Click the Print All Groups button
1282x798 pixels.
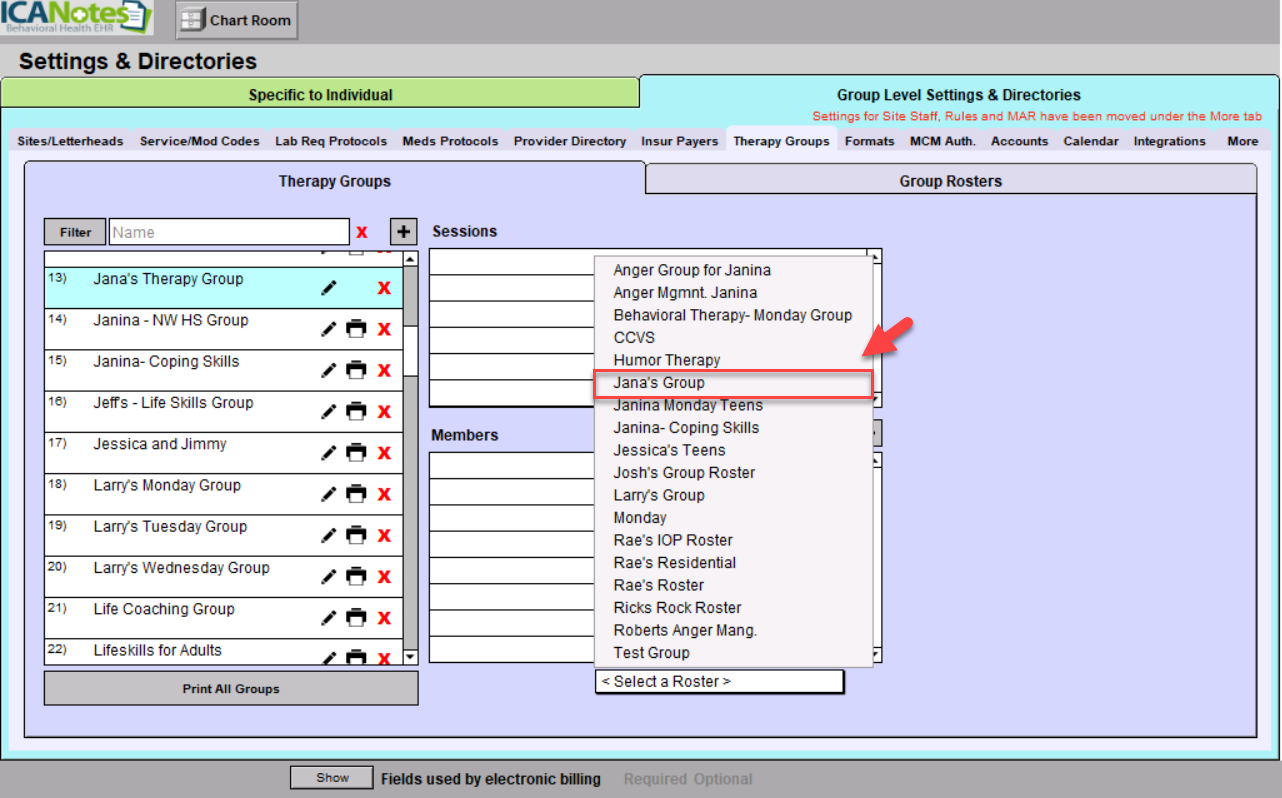point(231,689)
